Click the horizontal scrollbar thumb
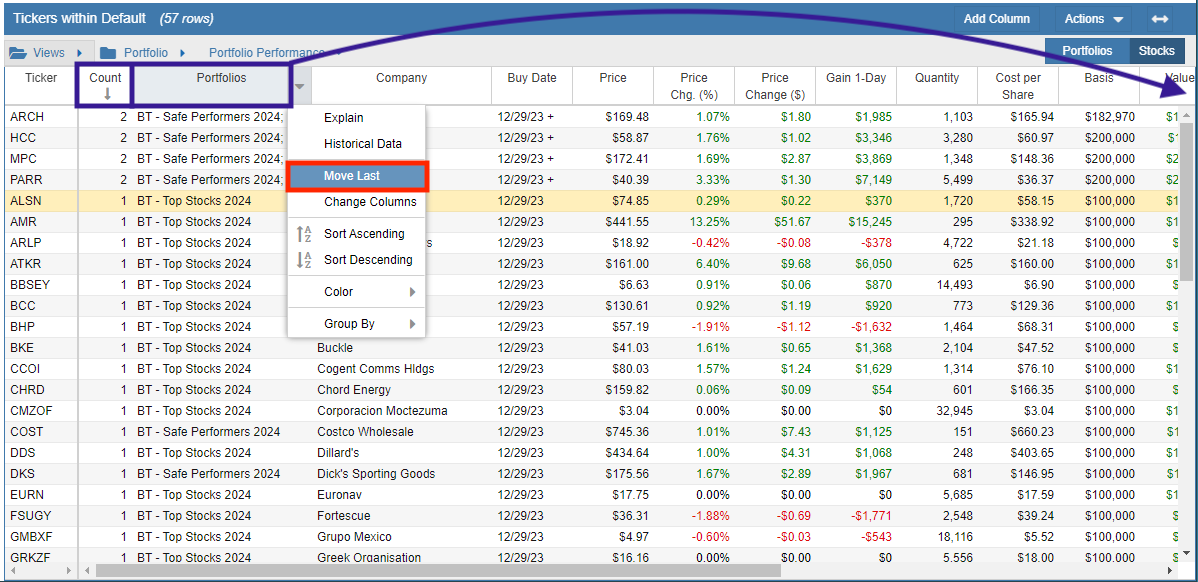Image resolution: width=1198 pixels, height=582 pixels. (439, 571)
